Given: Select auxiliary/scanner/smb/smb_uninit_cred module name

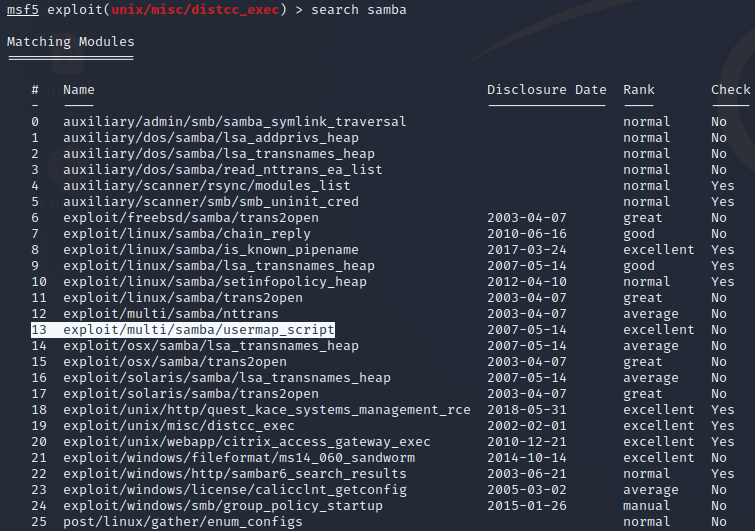Looking at the screenshot, I should coord(211,202).
